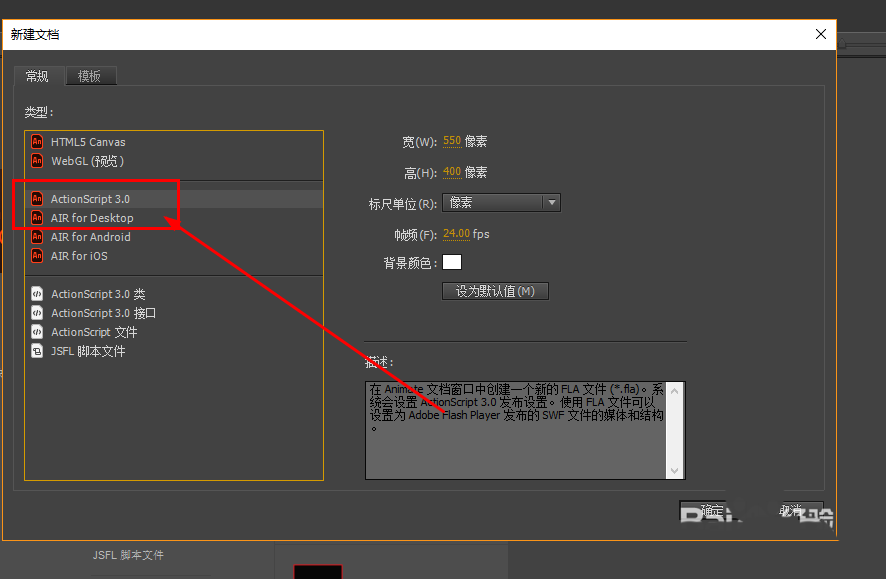Switch to the 常规 tab
The width and height of the screenshot is (886, 579).
click(x=38, y=76)
